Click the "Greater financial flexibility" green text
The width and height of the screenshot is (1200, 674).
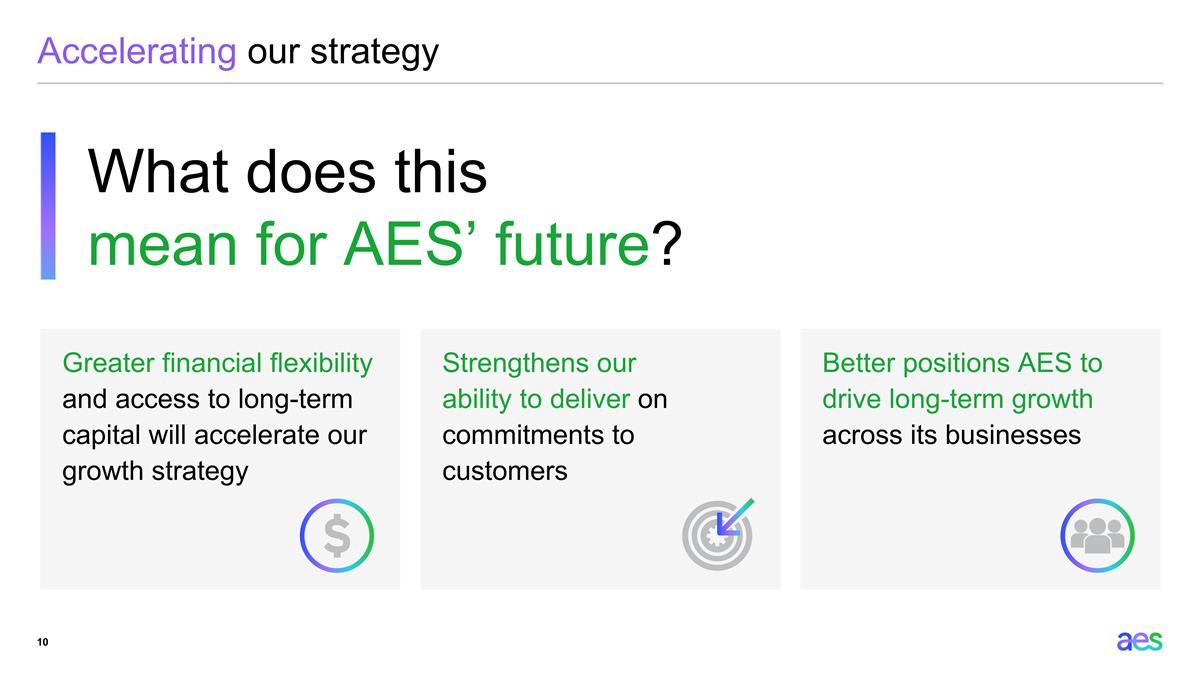217,362
